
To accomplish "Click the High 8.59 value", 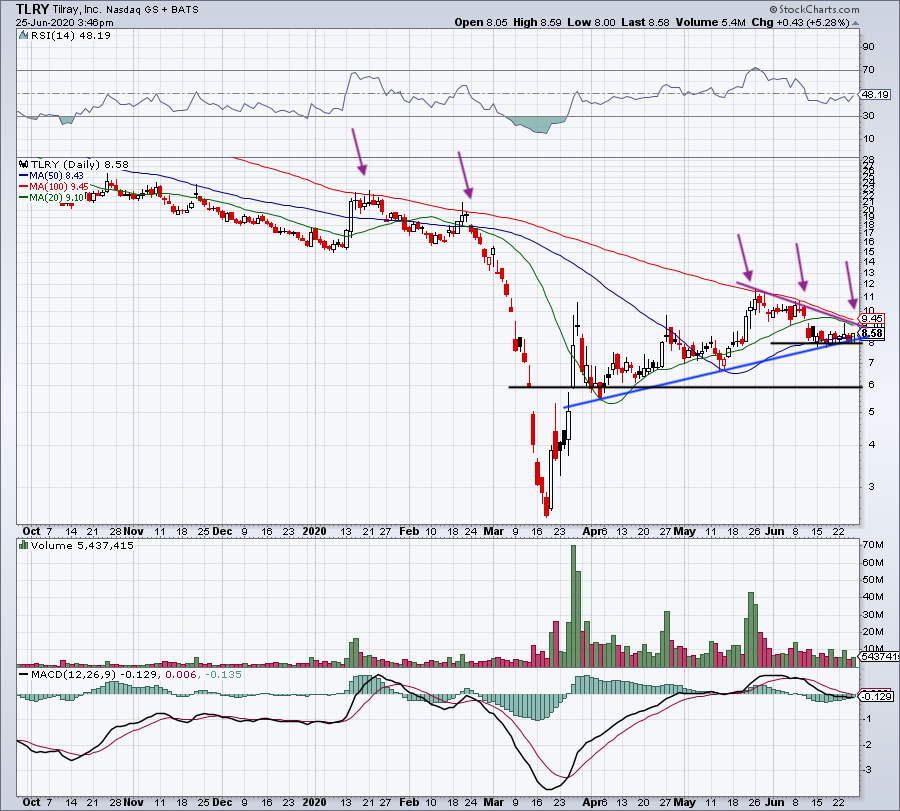I will coord(537,22).
